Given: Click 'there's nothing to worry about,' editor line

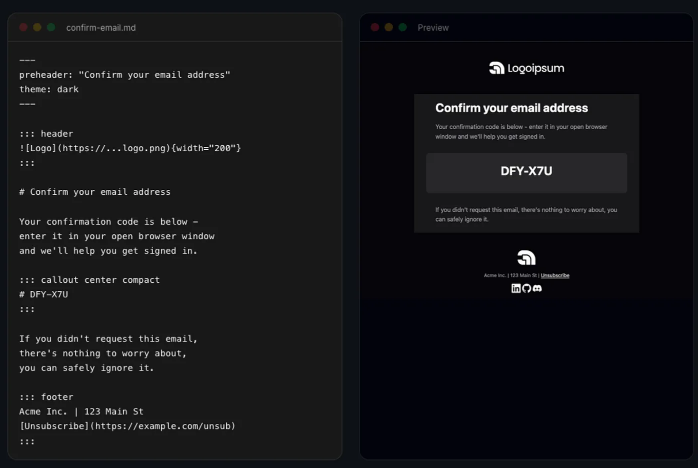Looking at the screenshot, I should [102, 353].
